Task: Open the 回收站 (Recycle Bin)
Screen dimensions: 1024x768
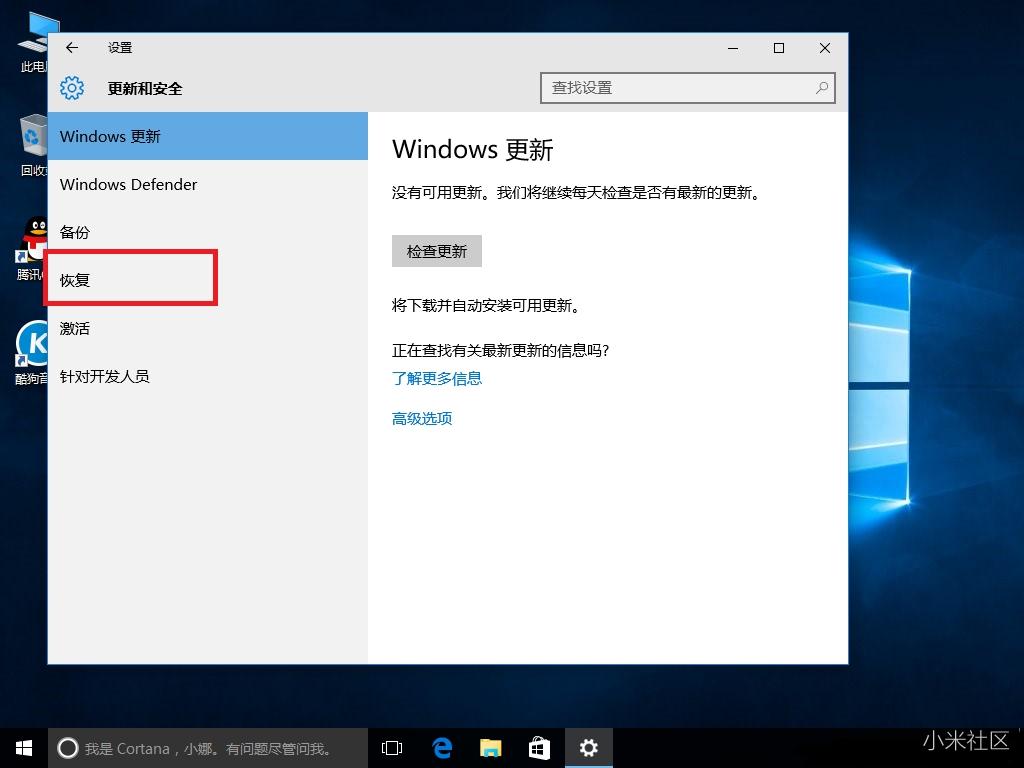Action: 33,135
